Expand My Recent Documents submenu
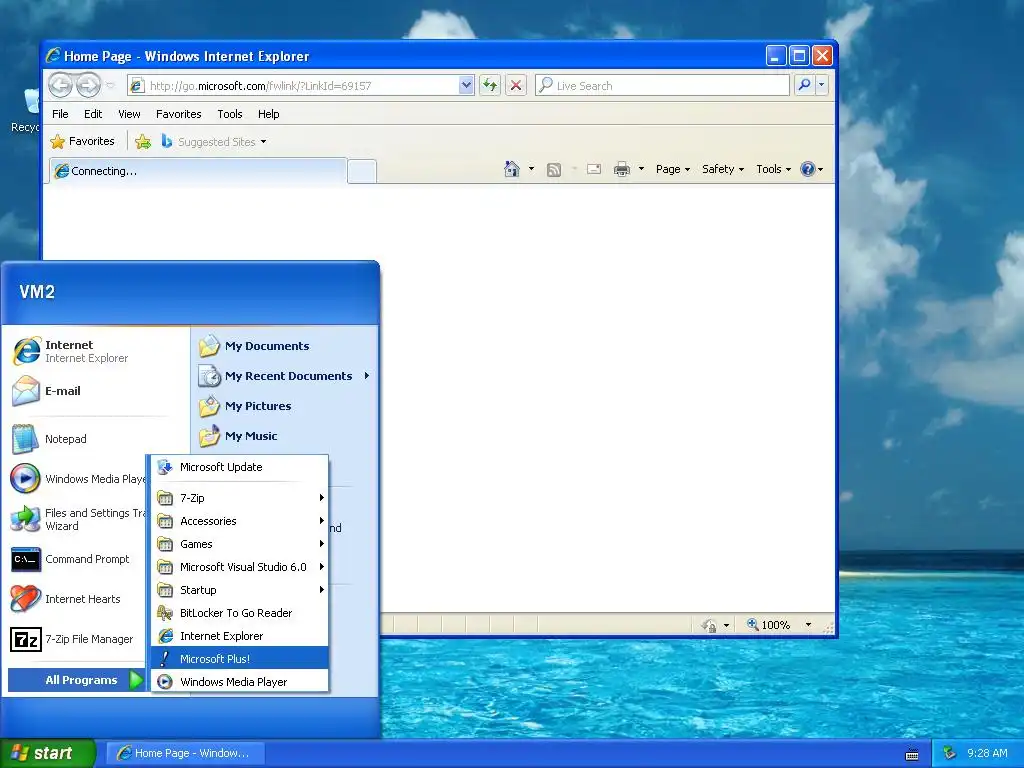 [x=285, y=376]
